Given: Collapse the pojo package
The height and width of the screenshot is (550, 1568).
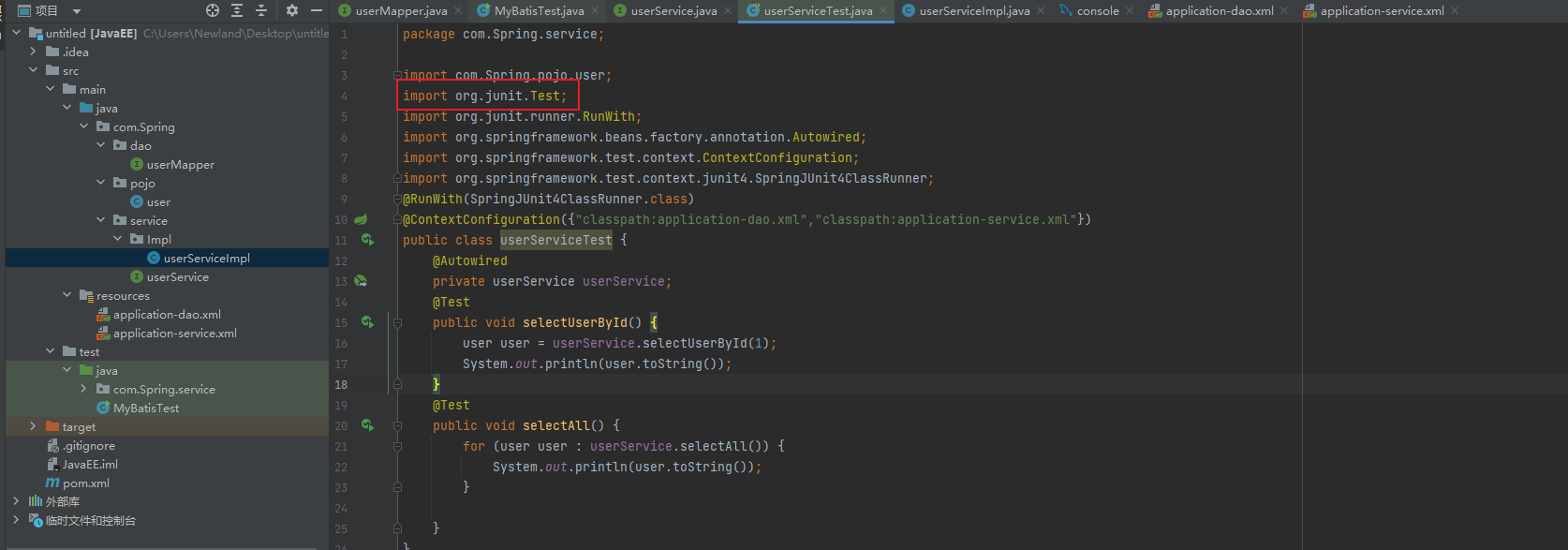Looking at the screenshot, I should click(100, 183).
